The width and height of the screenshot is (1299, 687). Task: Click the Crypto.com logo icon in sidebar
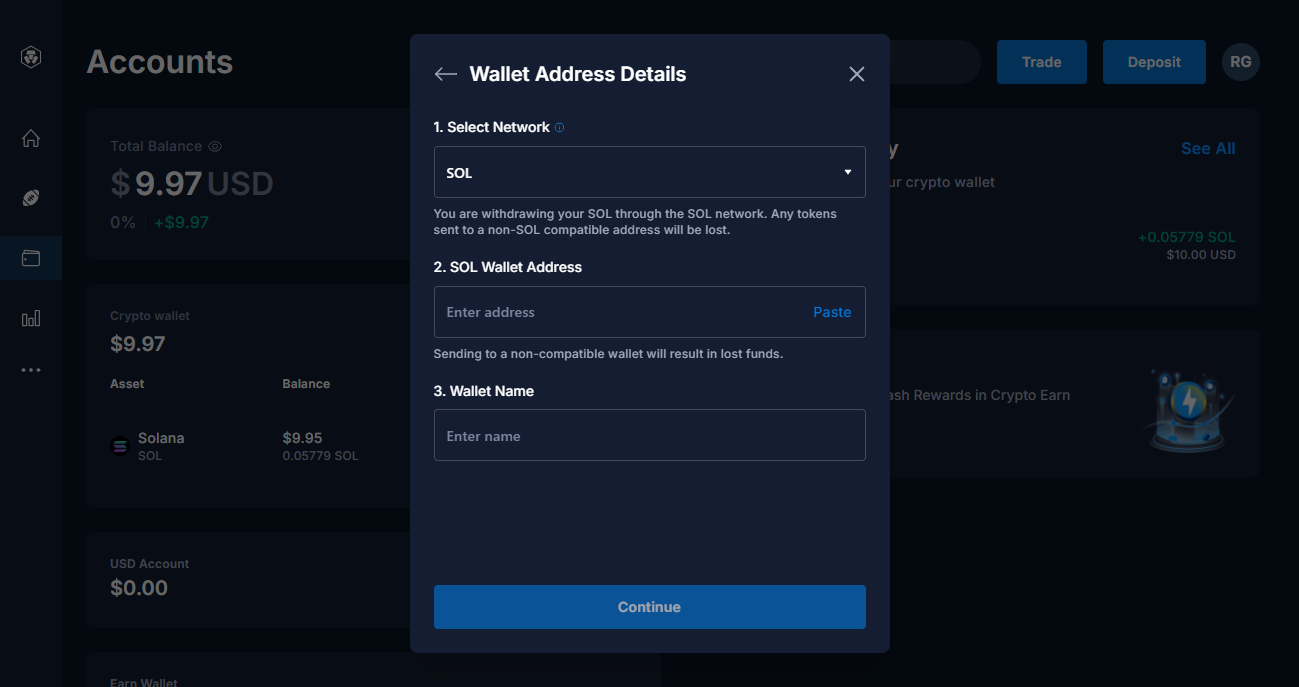click(x=31, y=58)
